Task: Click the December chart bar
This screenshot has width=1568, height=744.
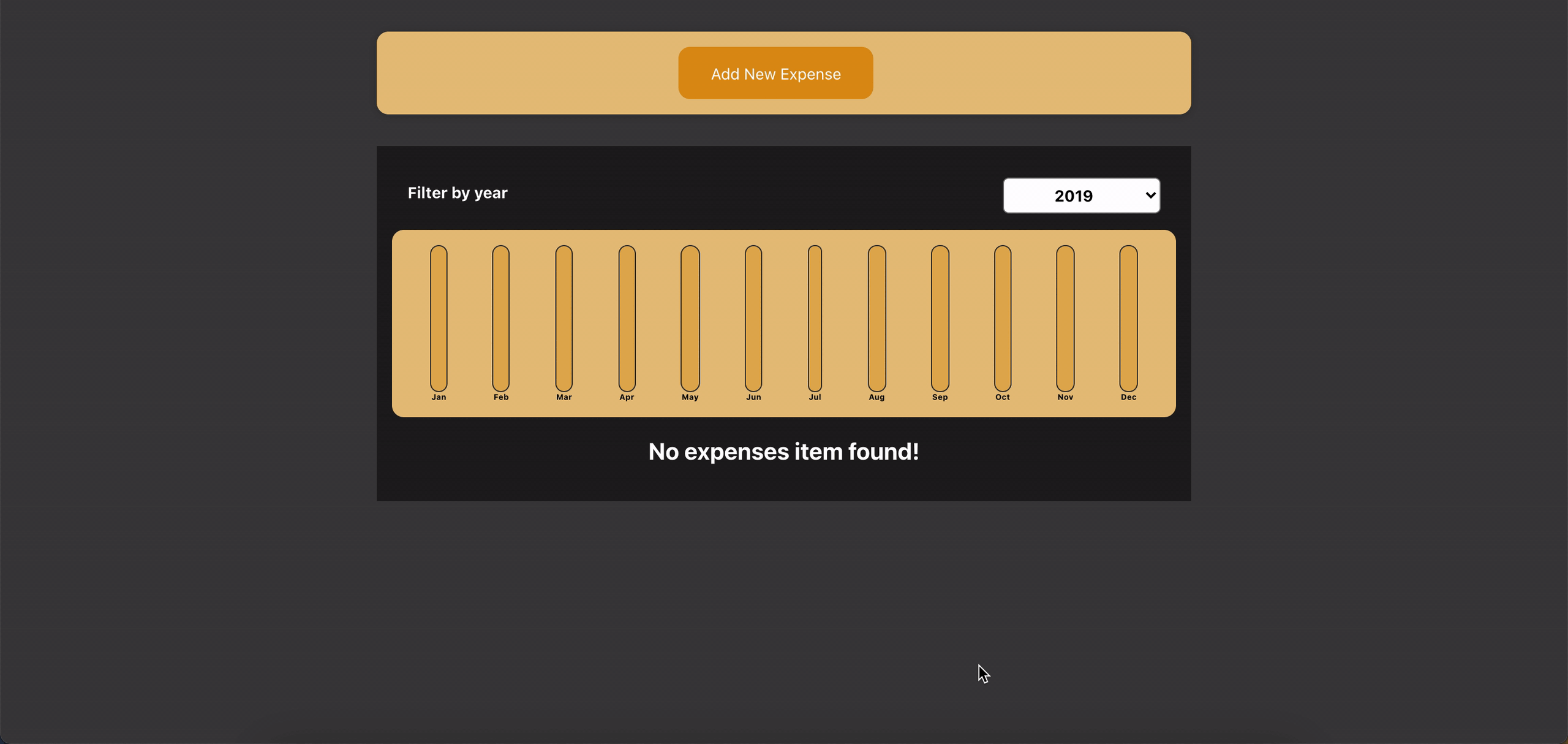Action: point(1129,318)
